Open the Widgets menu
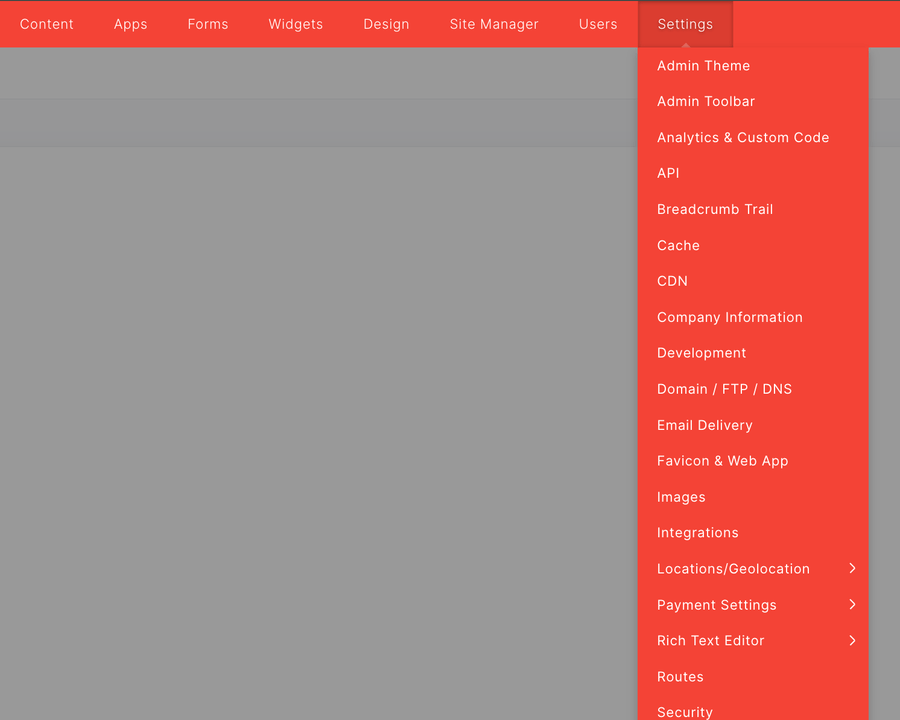 click(296, 24)
